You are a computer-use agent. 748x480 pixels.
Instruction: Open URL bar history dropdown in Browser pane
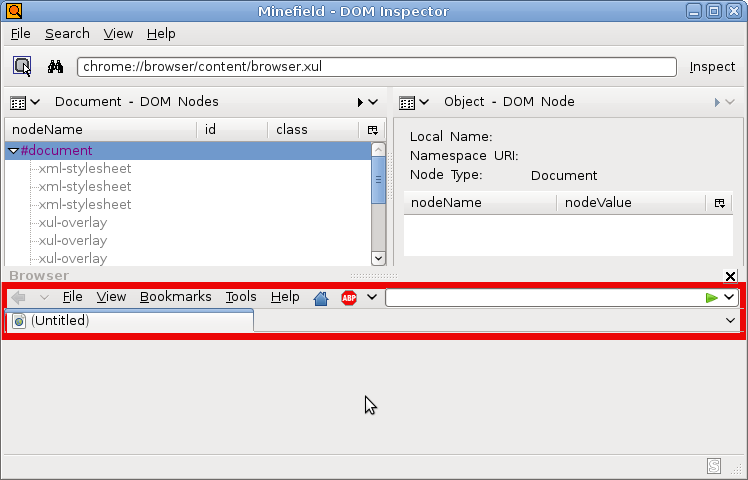pos(729,297)
